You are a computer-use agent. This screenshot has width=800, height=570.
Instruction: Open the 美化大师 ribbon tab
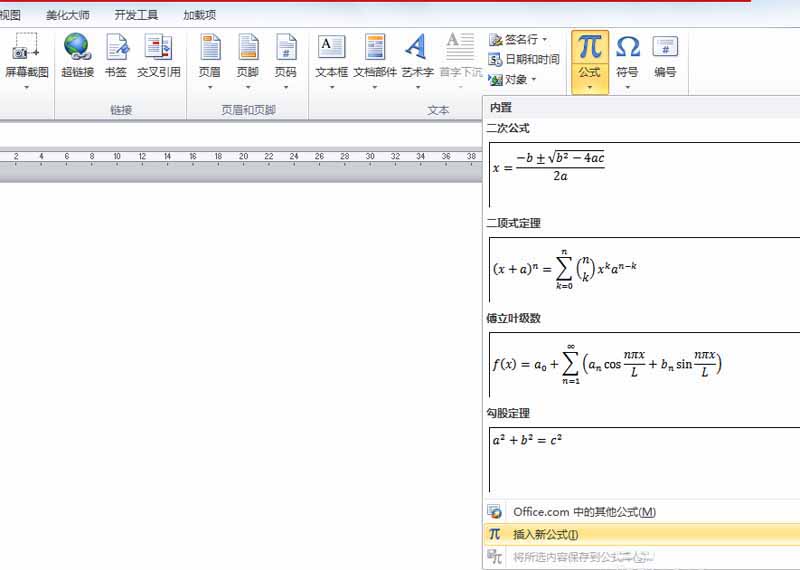tap(67, 15)
